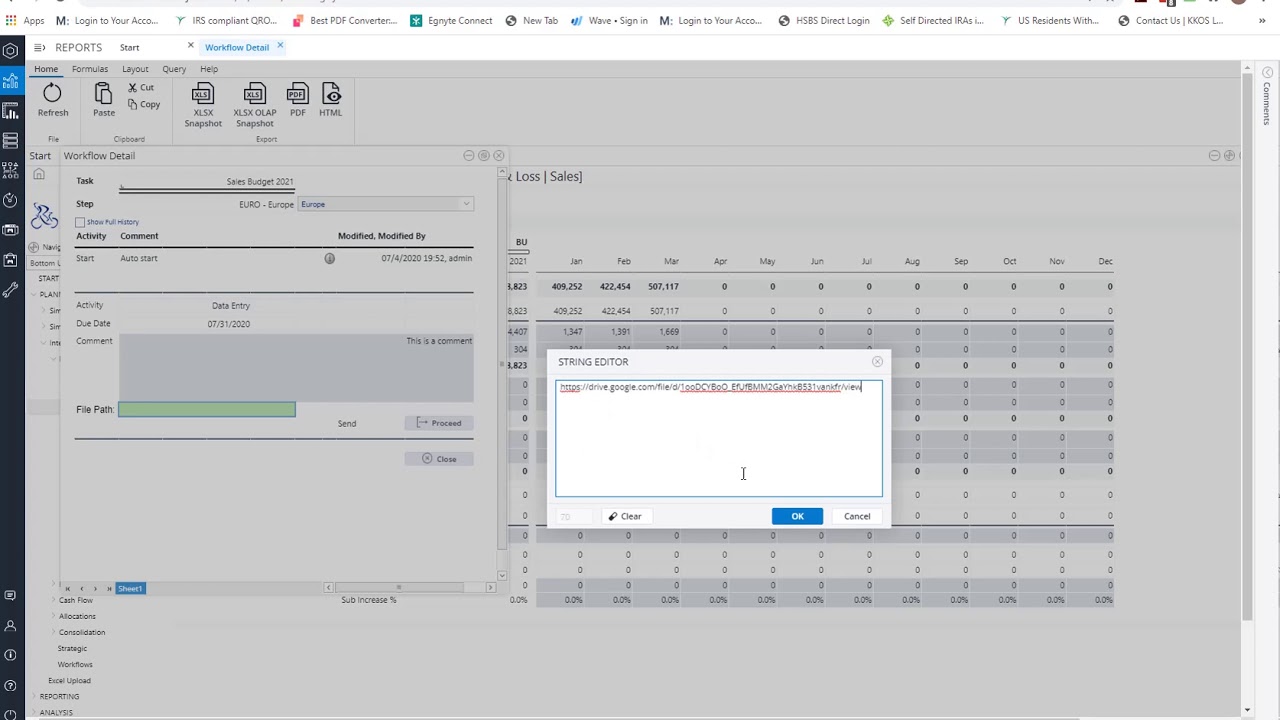Open the Help ribbon tab
The width and height of the screenshot is (1280, 720).
209,69
